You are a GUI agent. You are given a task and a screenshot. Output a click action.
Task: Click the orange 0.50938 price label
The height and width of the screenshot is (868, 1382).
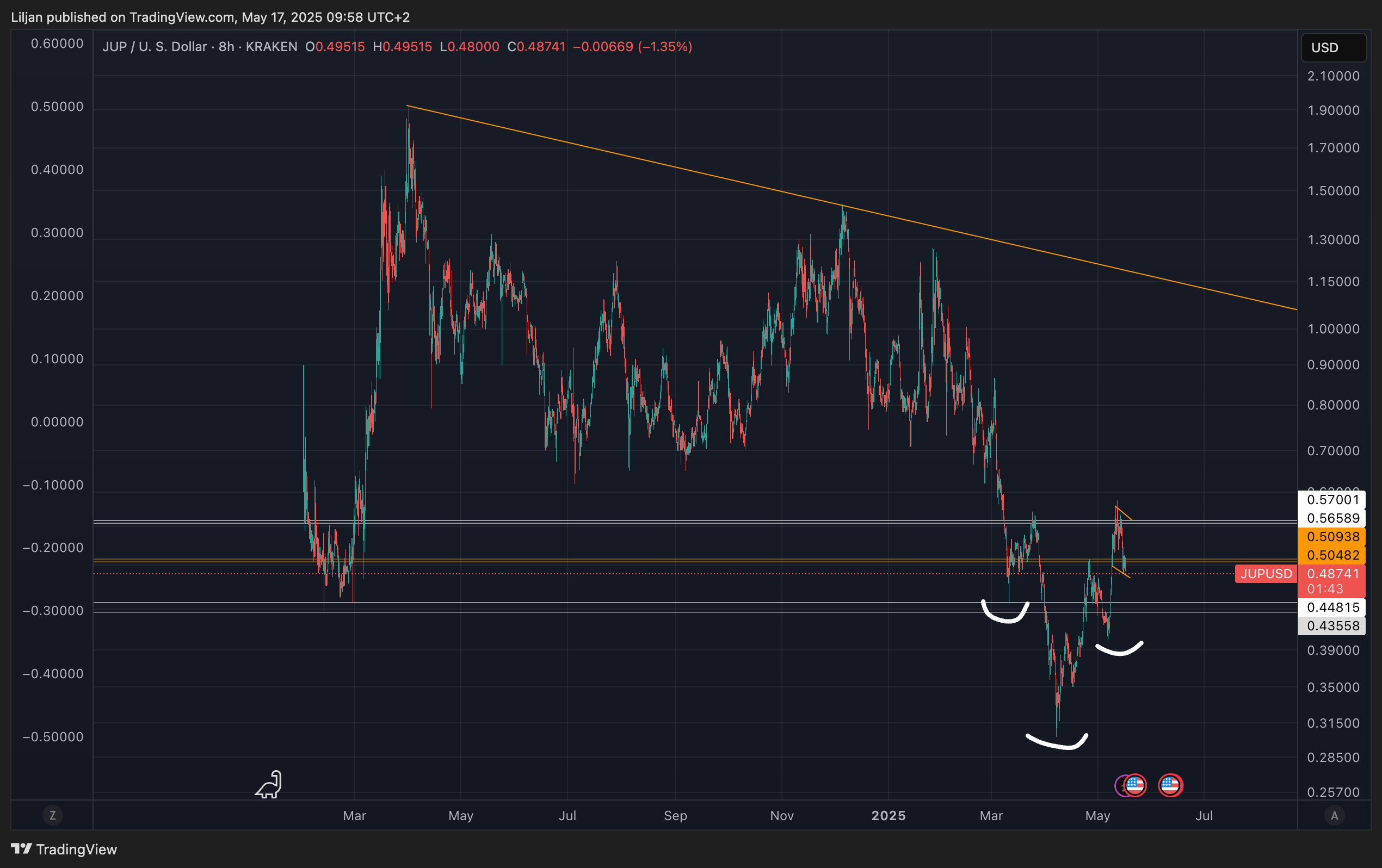[x=1332, y=536]
